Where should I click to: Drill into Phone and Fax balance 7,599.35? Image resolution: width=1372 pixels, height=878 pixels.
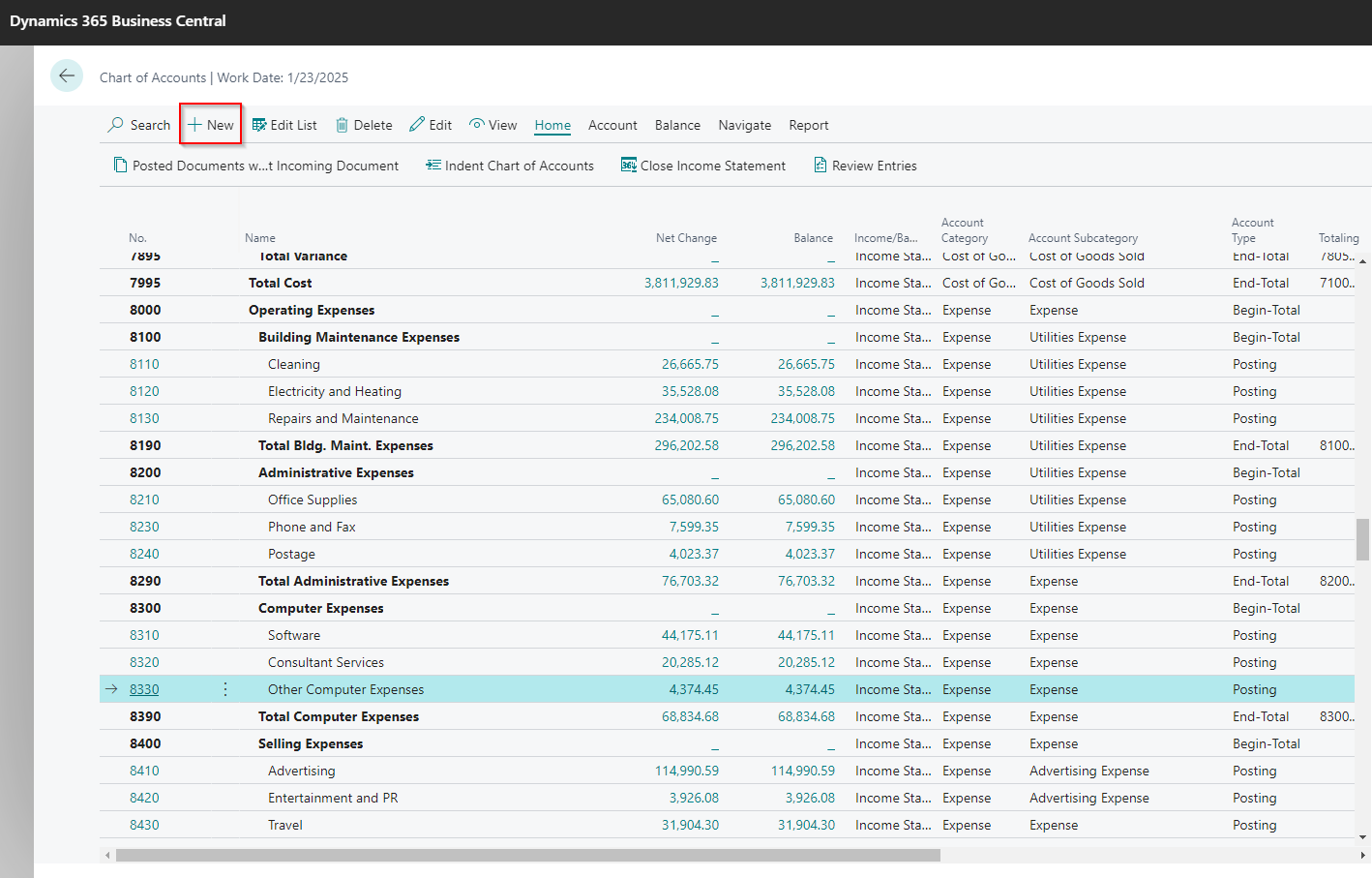point(810,527)
